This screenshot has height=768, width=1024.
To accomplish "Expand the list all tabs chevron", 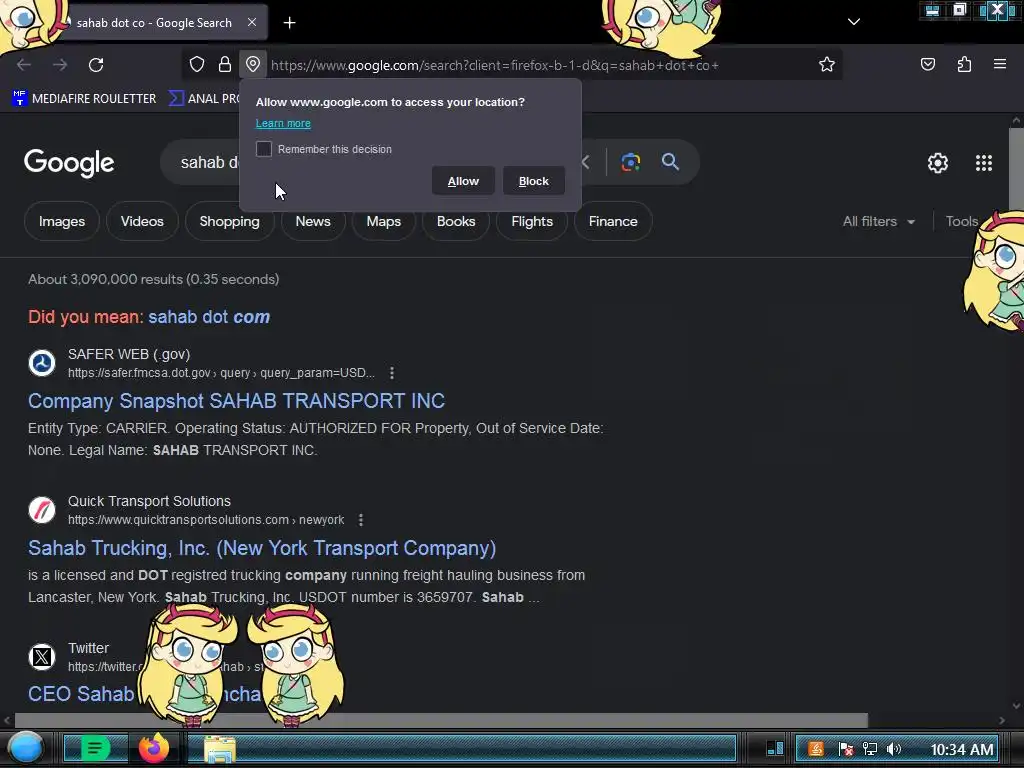I will click(854, 22).
